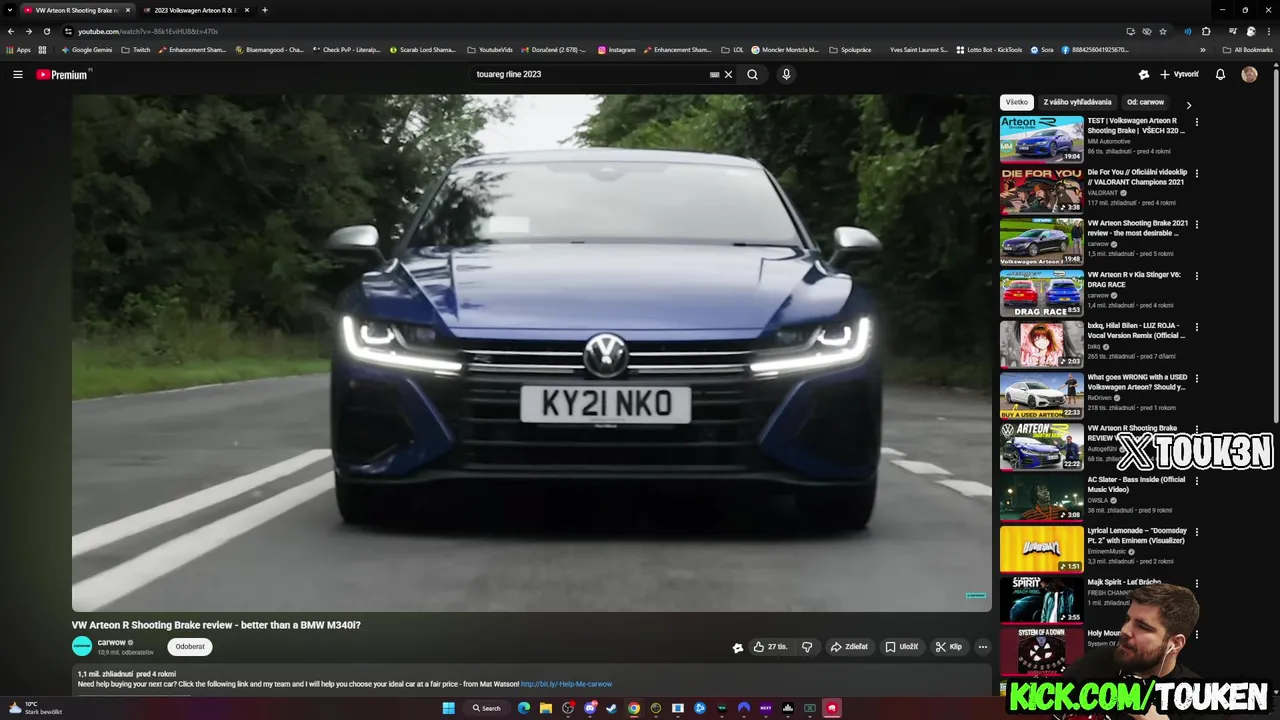Go to YouTube Premium home logo
The image size is (1280, 720).
pyautogui.click(x=62, y=74)
